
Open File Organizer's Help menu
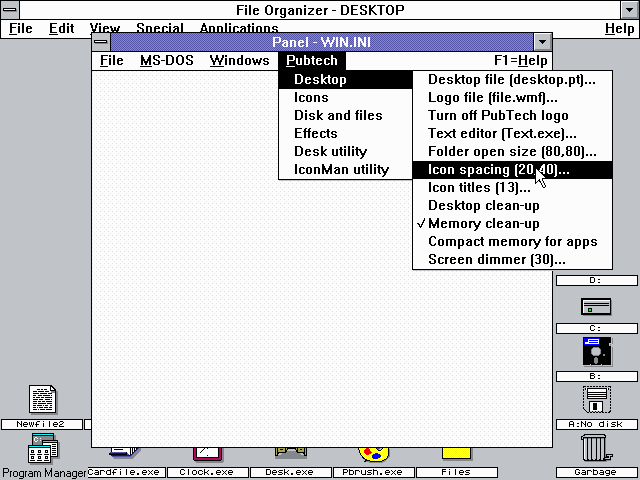tap(620, 29)
